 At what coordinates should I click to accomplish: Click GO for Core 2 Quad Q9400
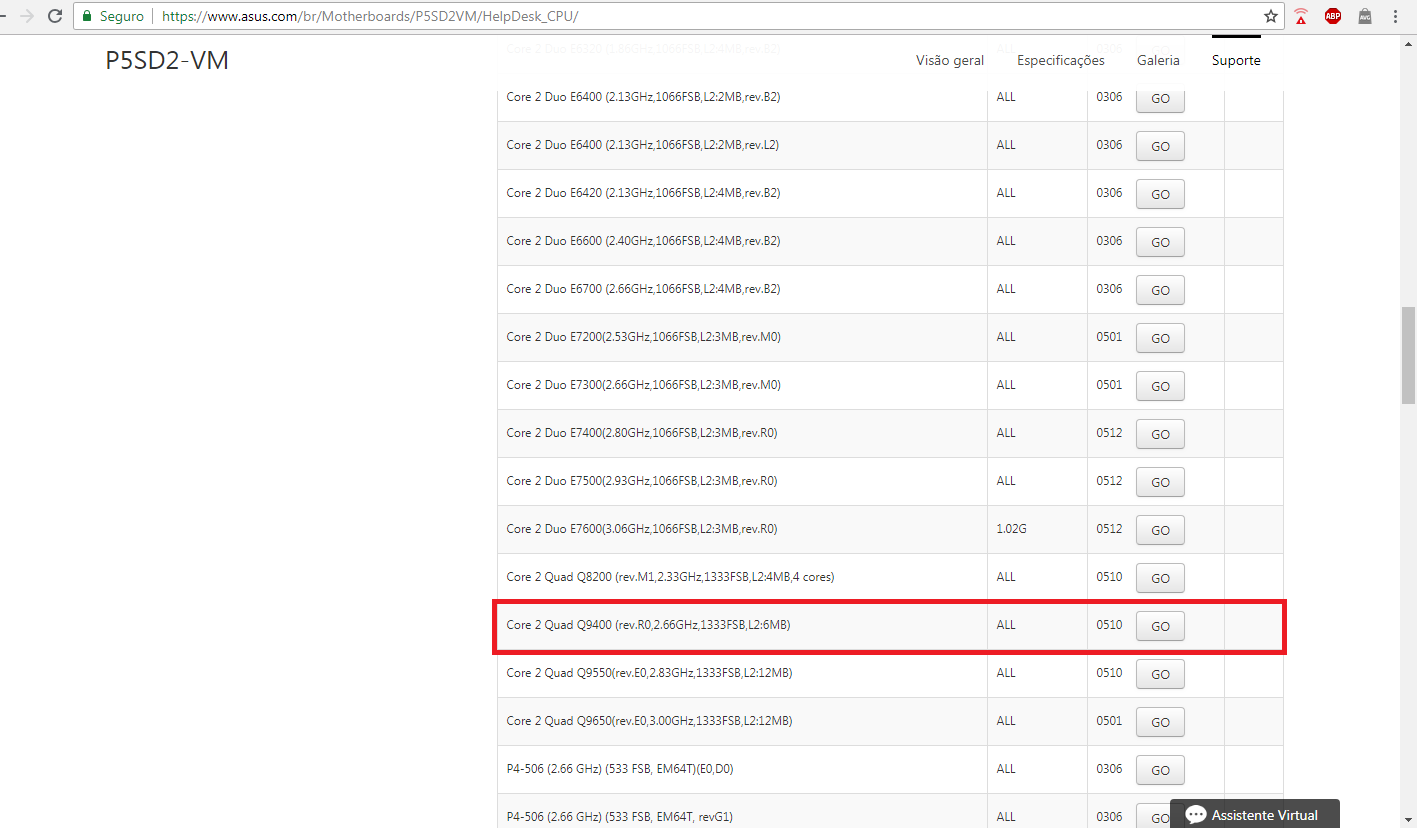click(x=1160, y=626)
